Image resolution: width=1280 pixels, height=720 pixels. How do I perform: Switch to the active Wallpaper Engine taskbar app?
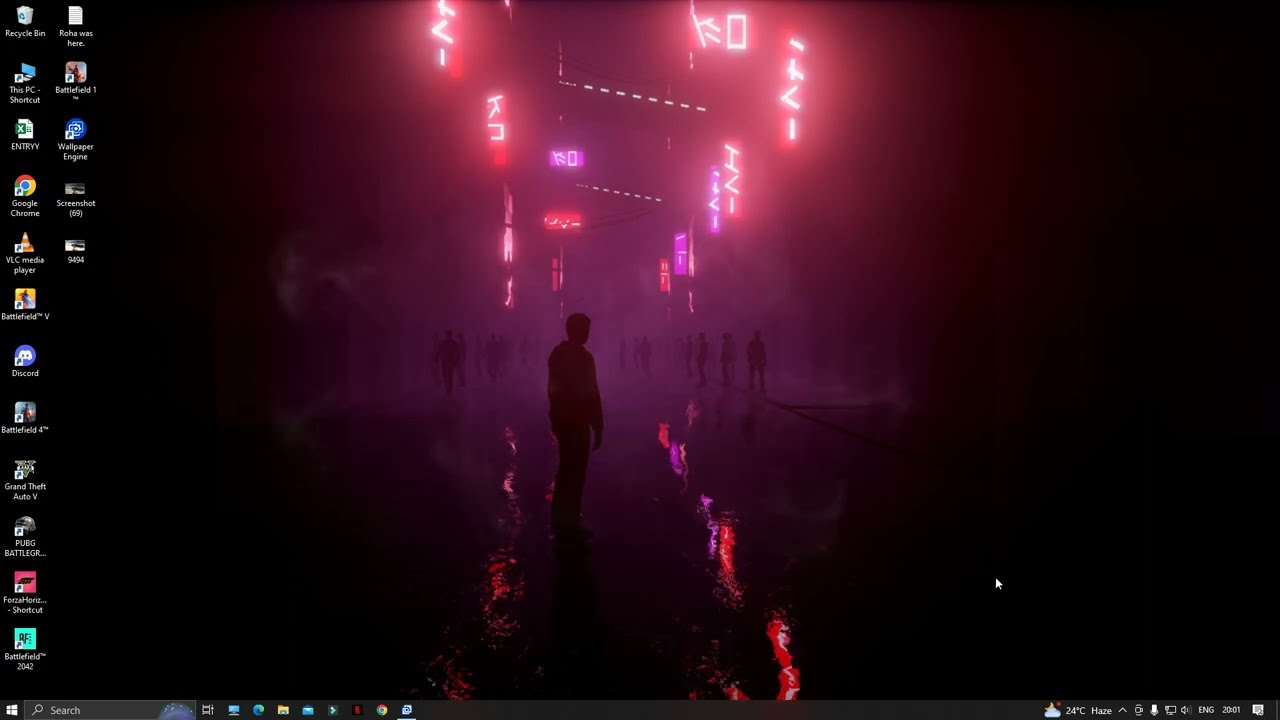(407, 710)
